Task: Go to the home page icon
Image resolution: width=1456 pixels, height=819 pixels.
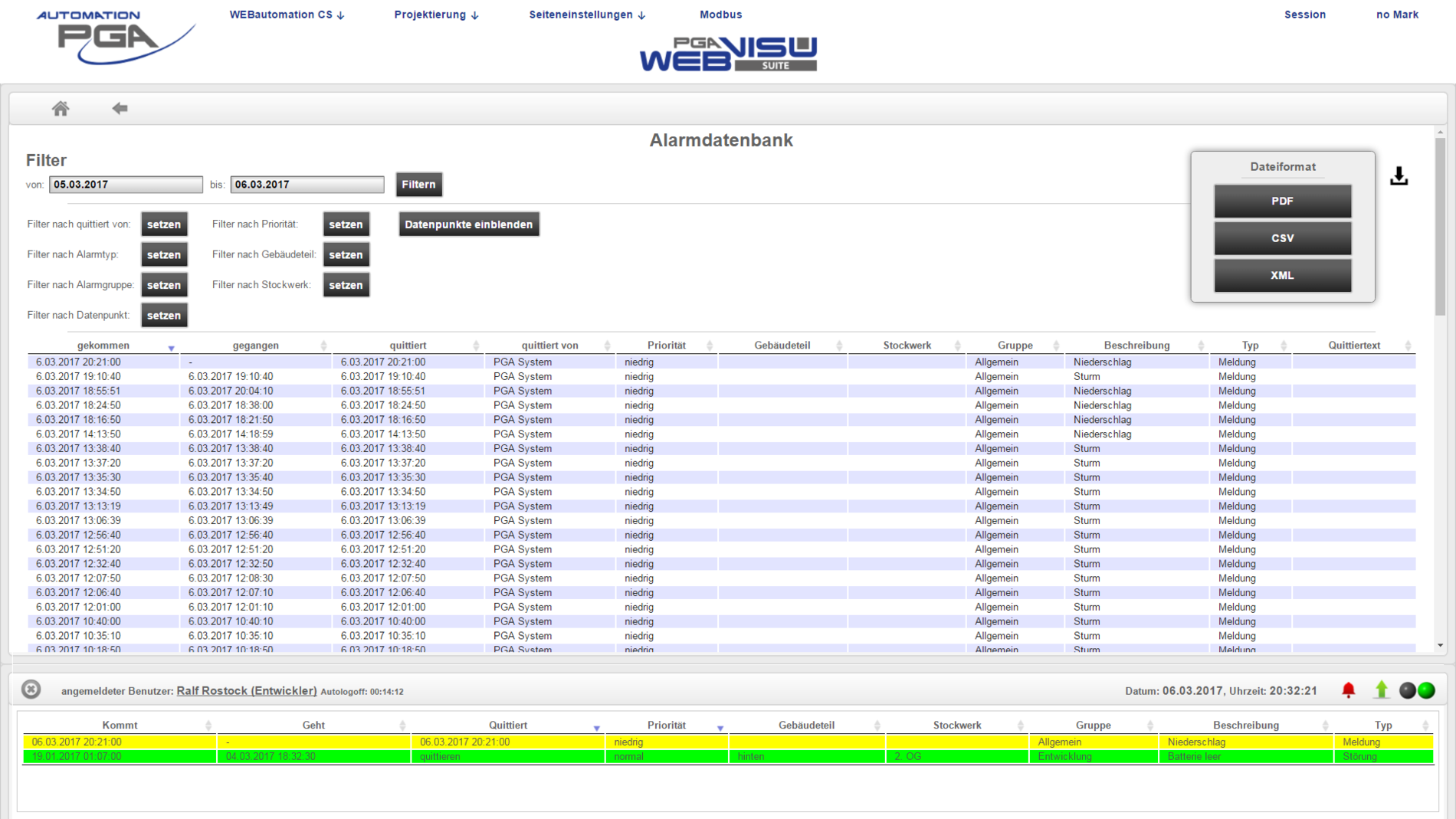Action: click(61, 109)
